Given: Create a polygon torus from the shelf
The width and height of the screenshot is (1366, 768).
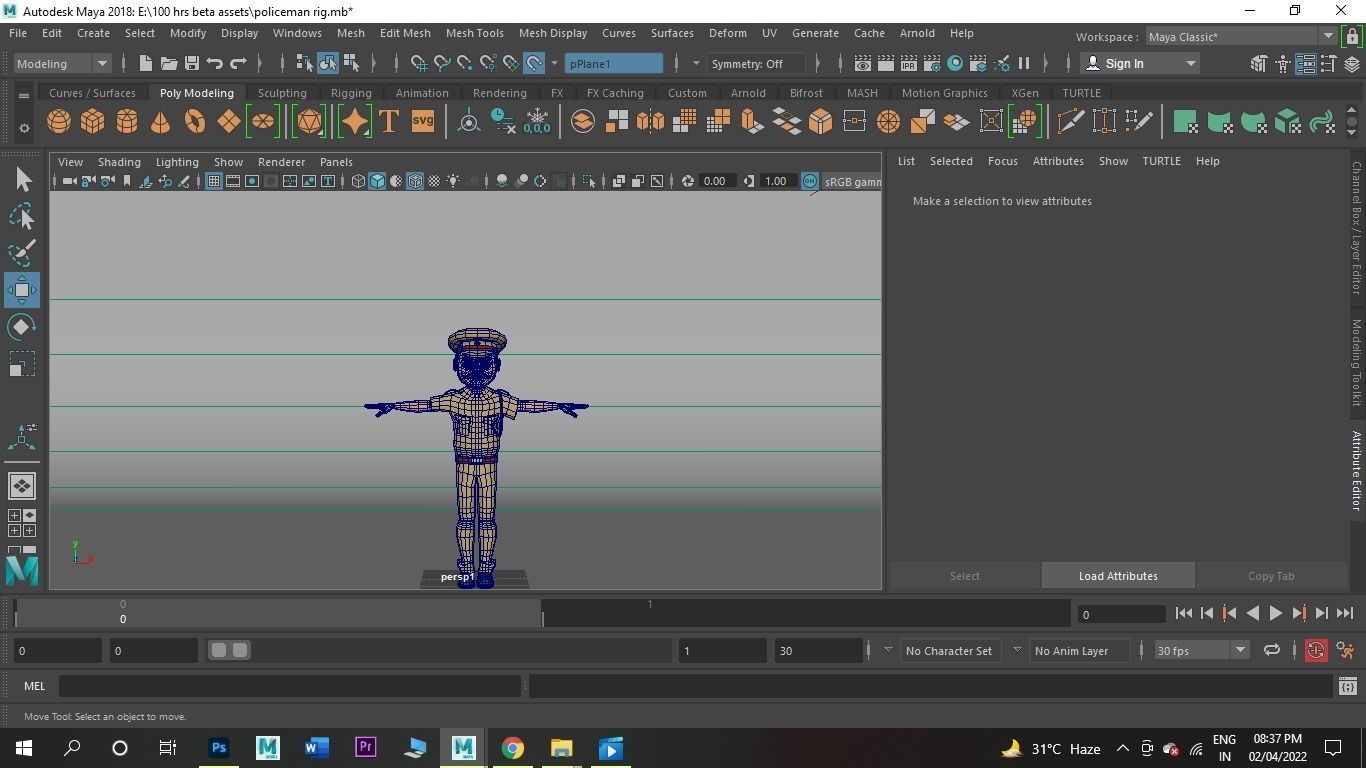Looking at the screenshot, I should click(x=195, y=122).
